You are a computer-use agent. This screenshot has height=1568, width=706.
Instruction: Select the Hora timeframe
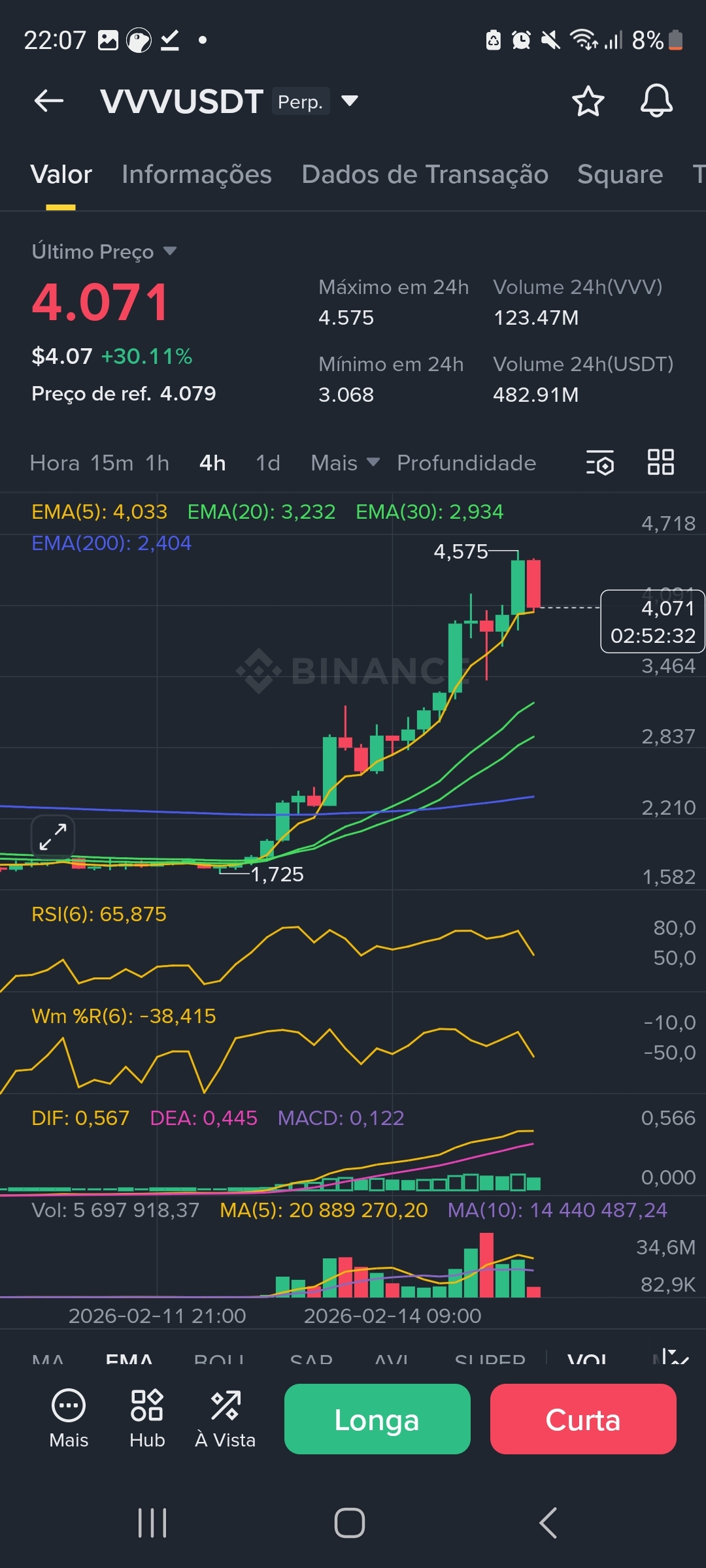tap(55, 463)
